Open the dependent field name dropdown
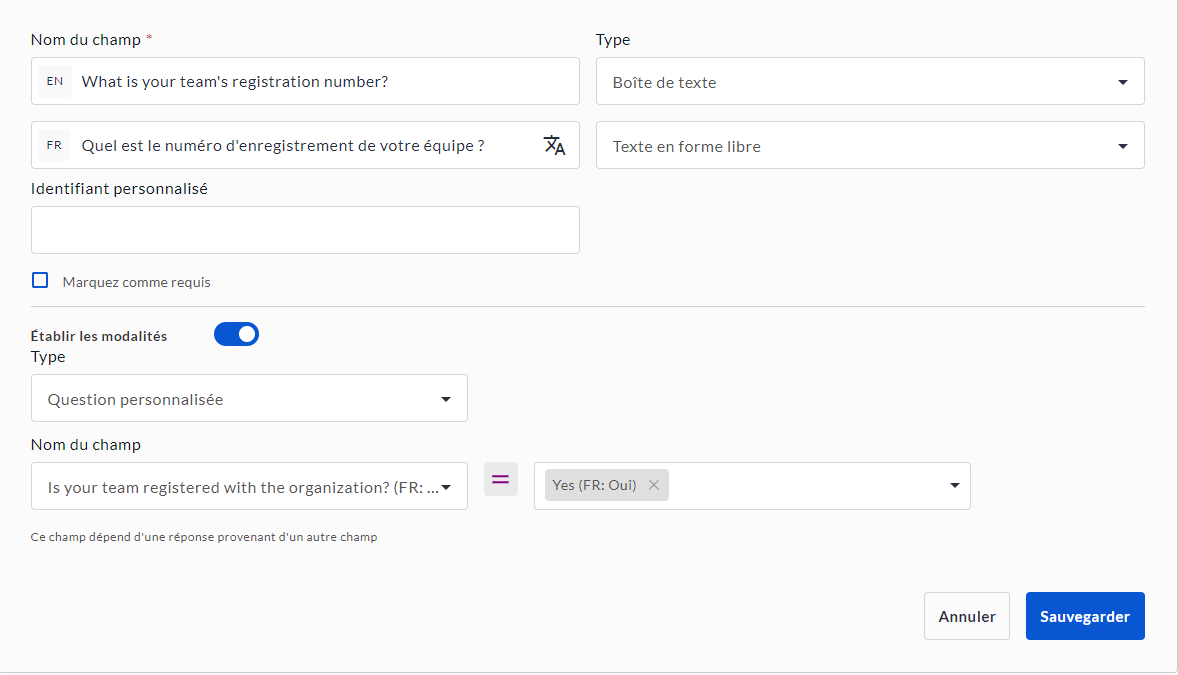 tap(249, 487)
